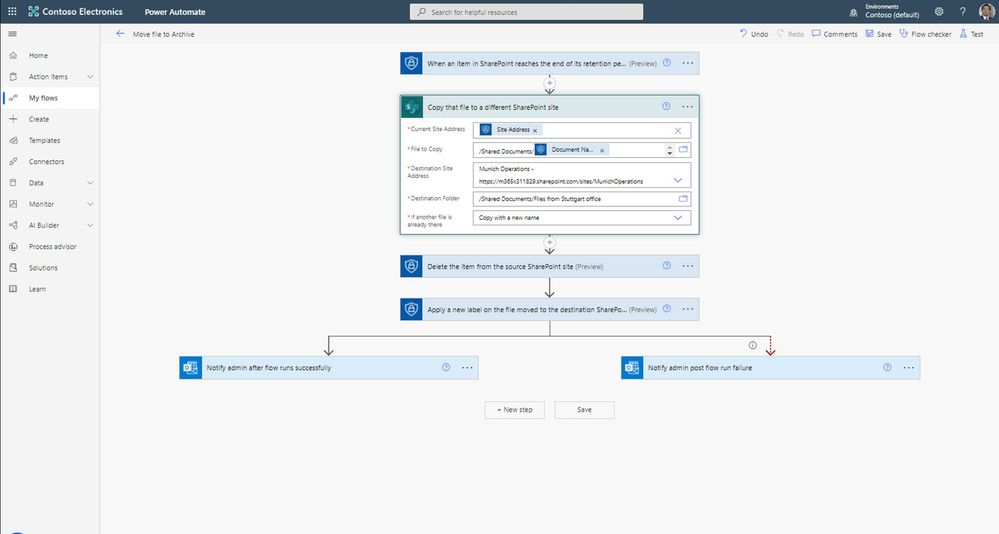Click the Save button below the flow
Image resolution: width=999 pixels, height=534 pixels.
(x=584, y=410)
